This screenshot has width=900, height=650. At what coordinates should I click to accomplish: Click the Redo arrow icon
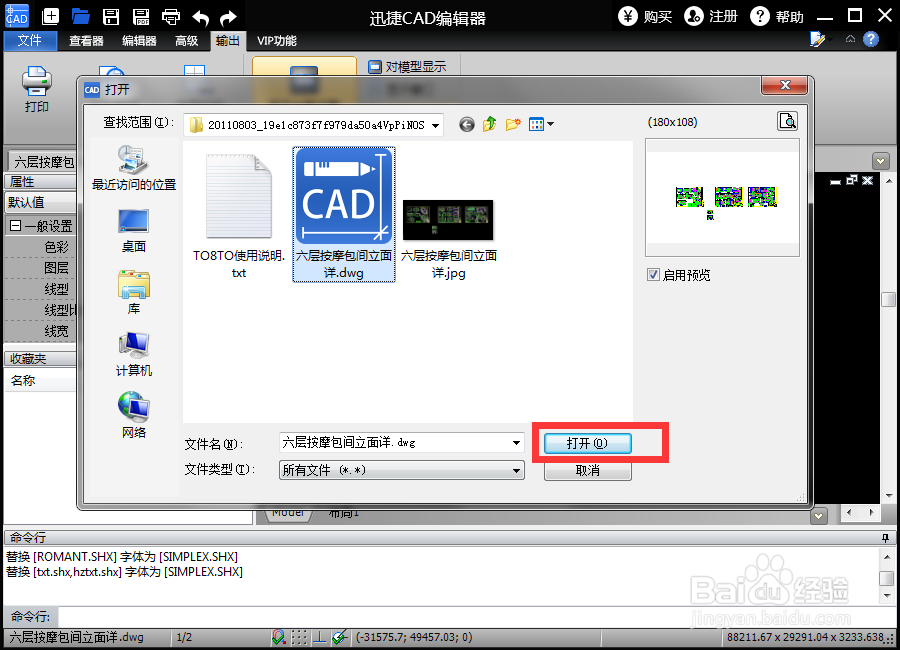(x=228, y=17)
